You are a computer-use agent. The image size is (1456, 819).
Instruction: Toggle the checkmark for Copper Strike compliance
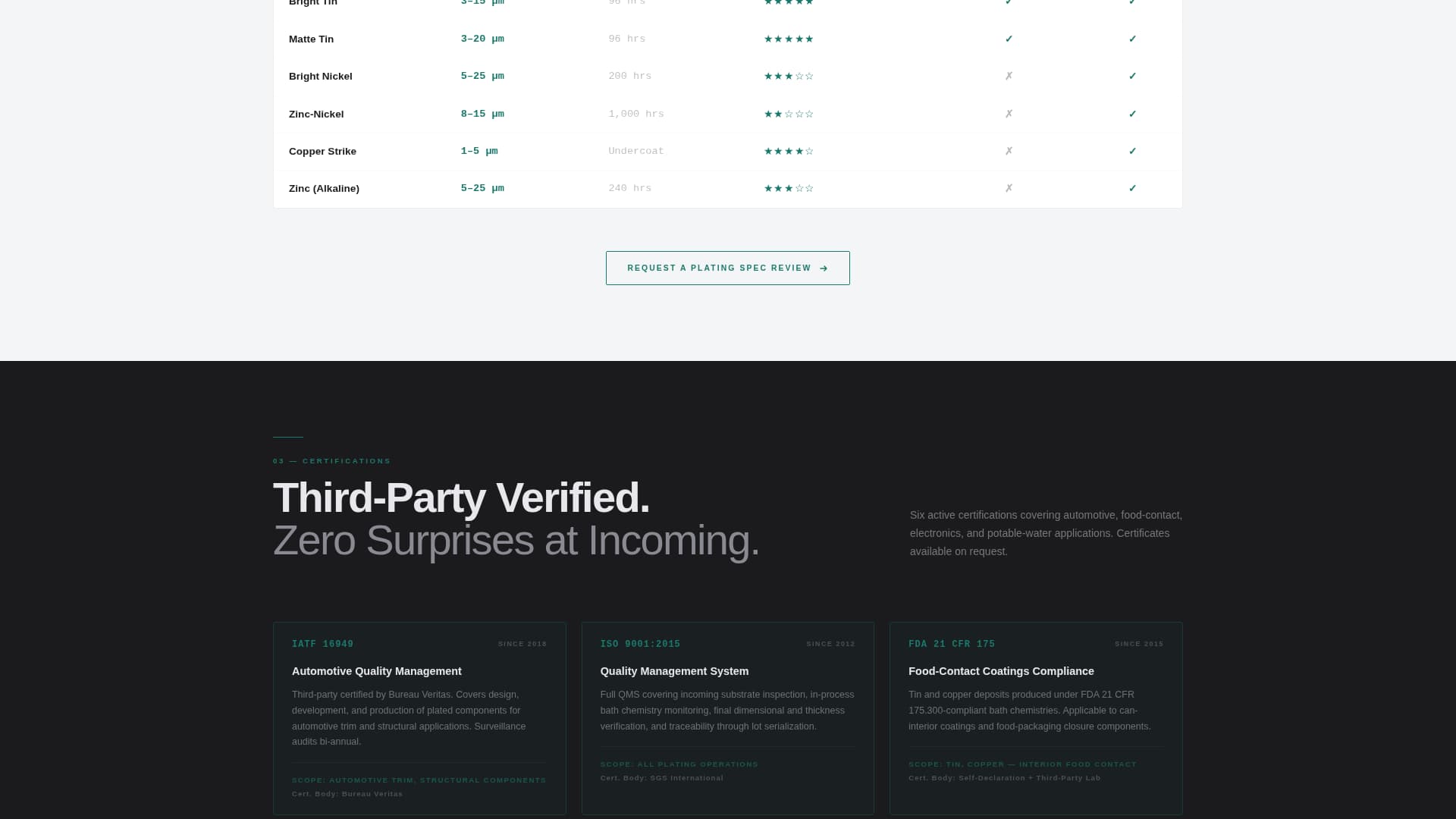tap(1132, 151)
